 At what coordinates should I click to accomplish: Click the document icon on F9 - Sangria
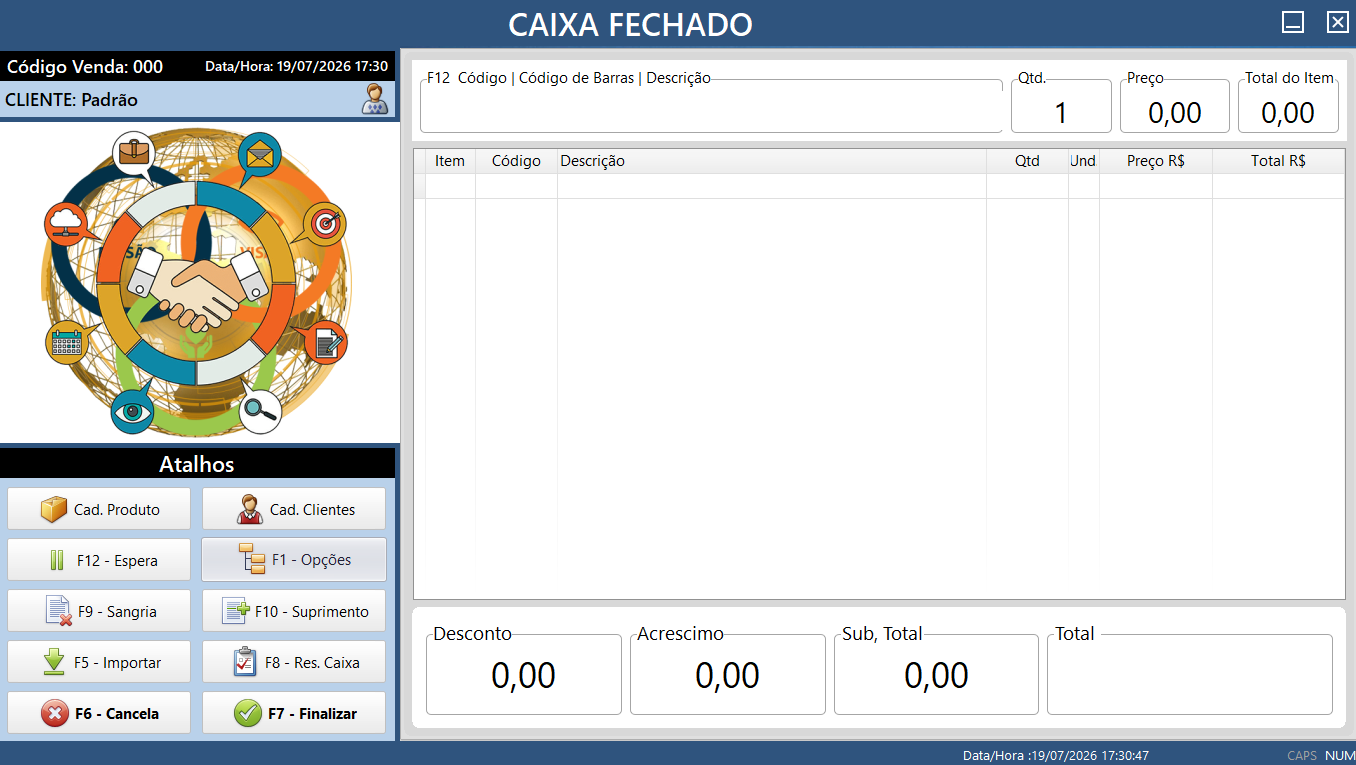click(x=59, y=611)
